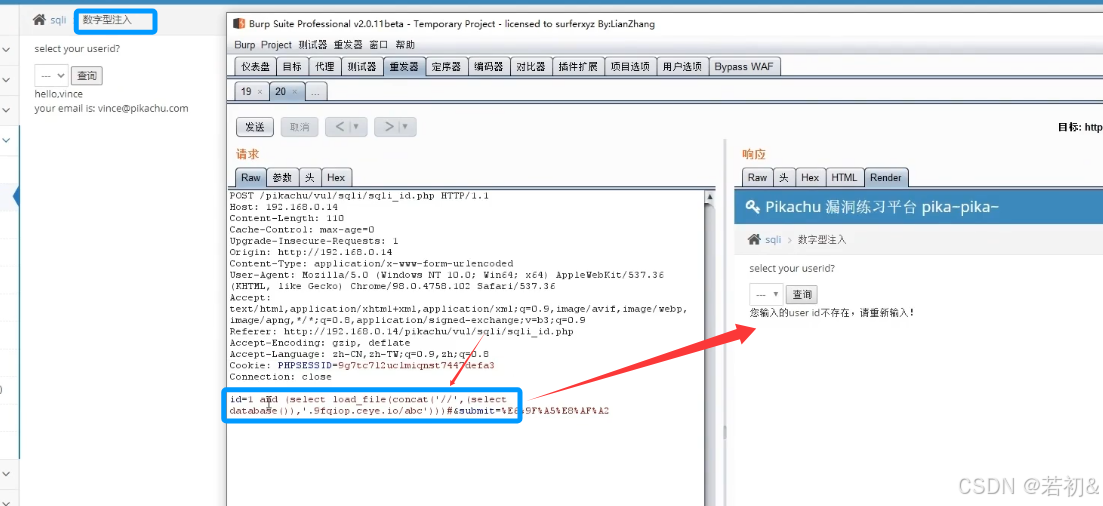Switch to the 代理 tab
The image size is (1103, 506).
(x=324, y=67)
